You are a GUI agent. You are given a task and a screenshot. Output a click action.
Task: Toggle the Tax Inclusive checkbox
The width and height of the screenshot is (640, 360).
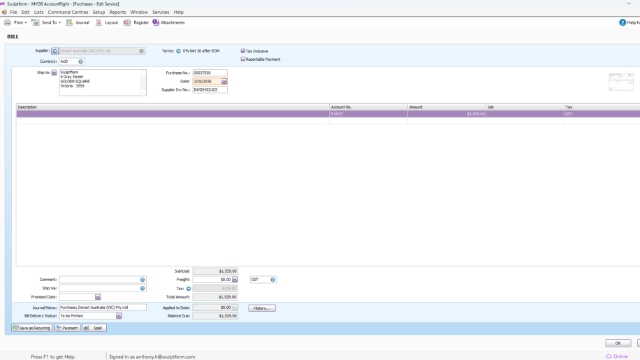click(243, 51)
